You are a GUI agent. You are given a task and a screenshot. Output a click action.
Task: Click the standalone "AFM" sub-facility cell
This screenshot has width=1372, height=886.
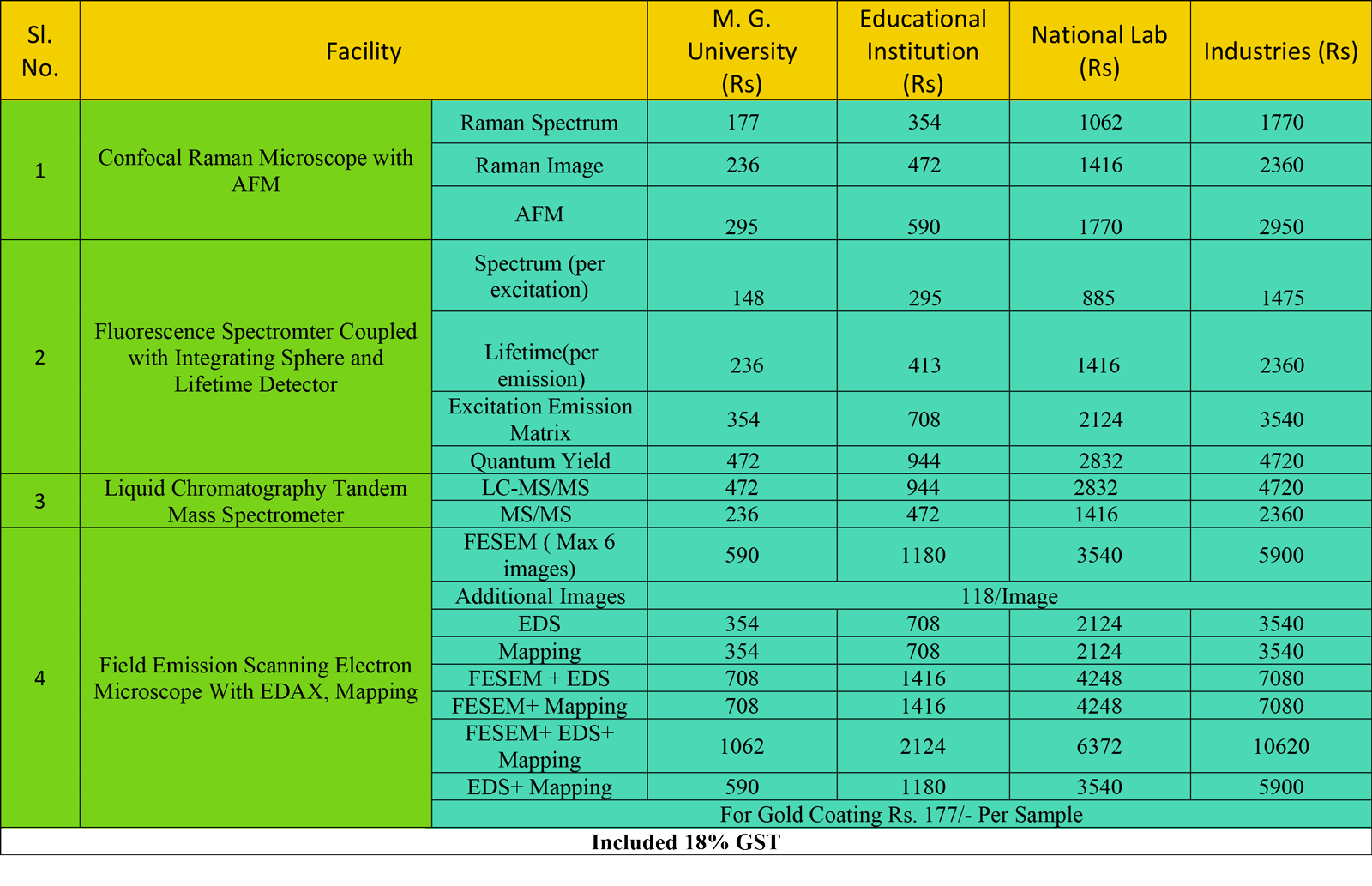click(x=539, y=214)
